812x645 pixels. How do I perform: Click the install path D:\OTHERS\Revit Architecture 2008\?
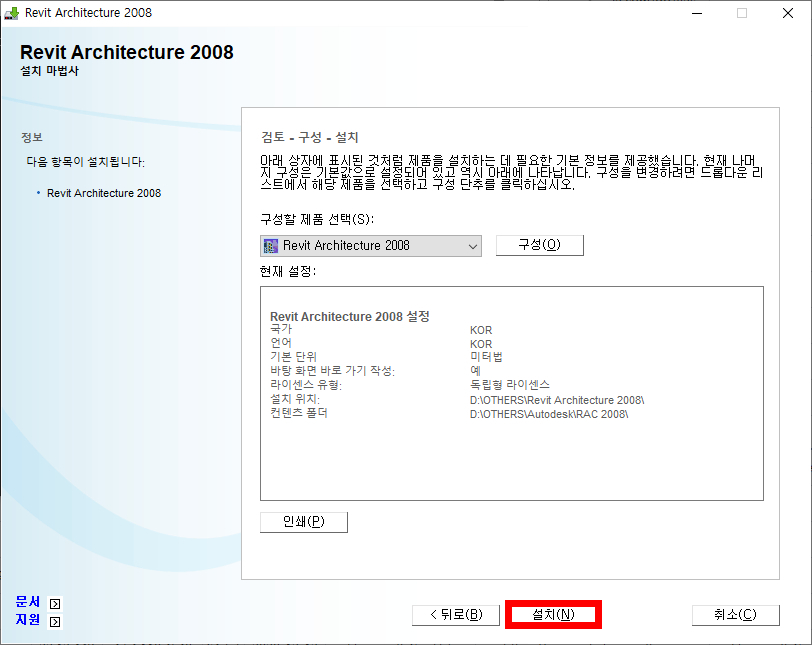pos(557,400)
